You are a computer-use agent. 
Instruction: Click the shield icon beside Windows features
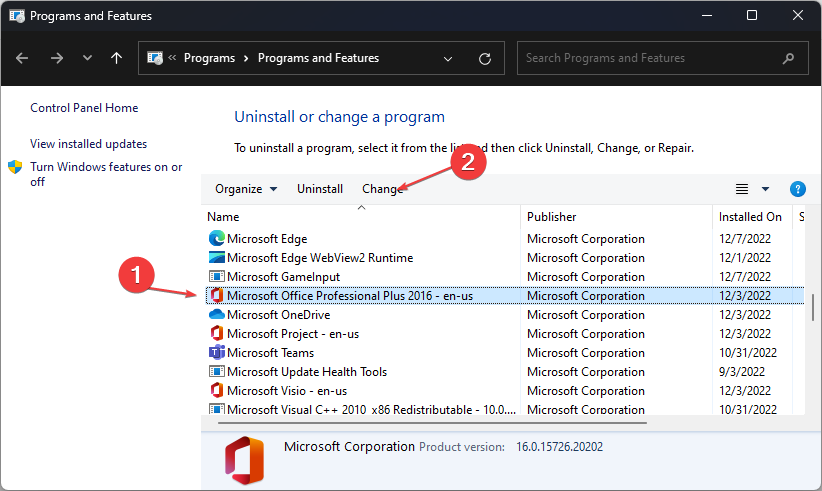(x=15, y=167)
